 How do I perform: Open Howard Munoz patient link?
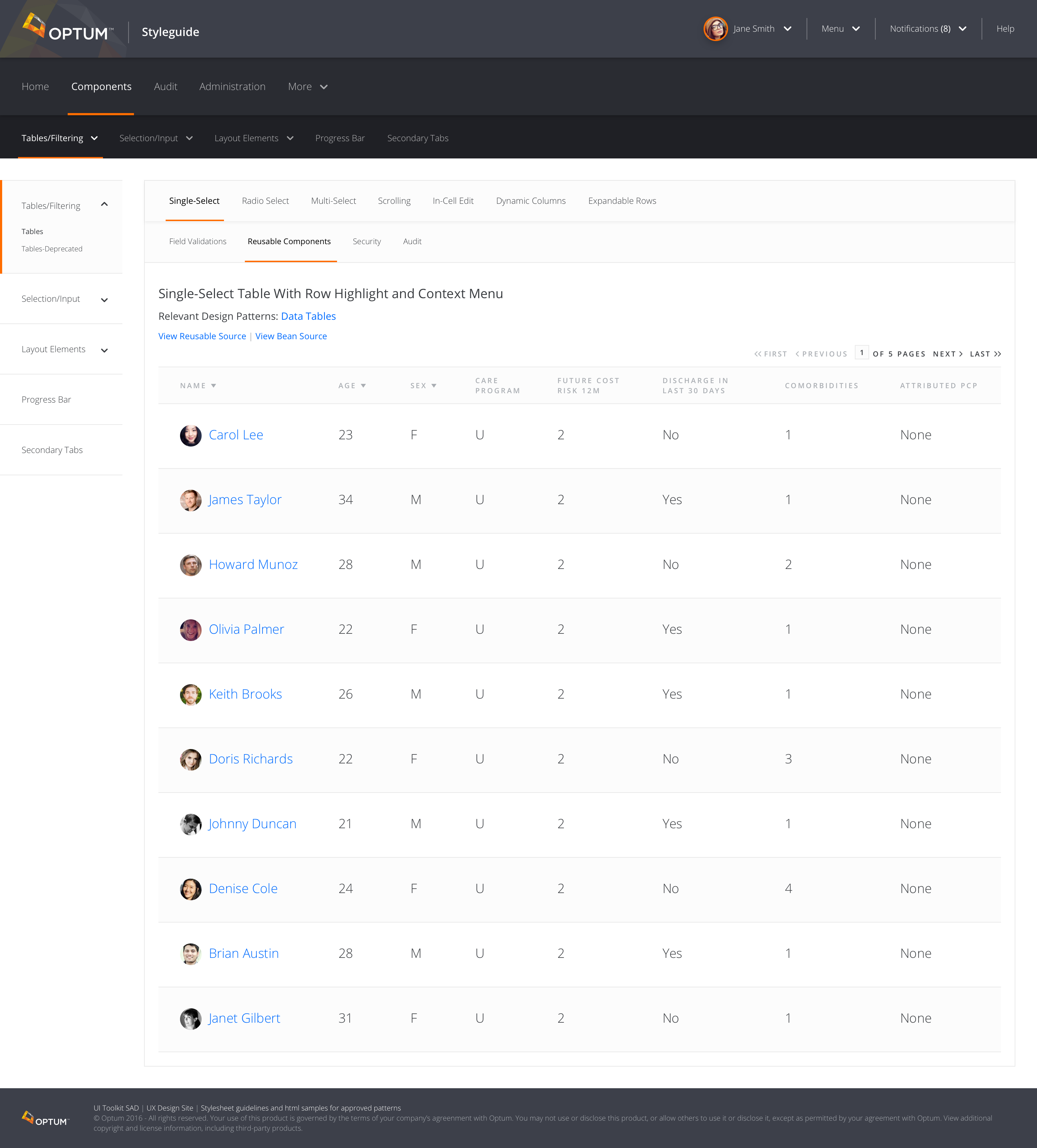click(253, 564)
